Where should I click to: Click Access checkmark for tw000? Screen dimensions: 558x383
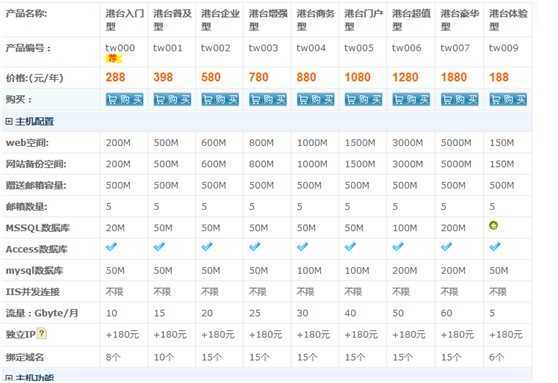(112, 247)
